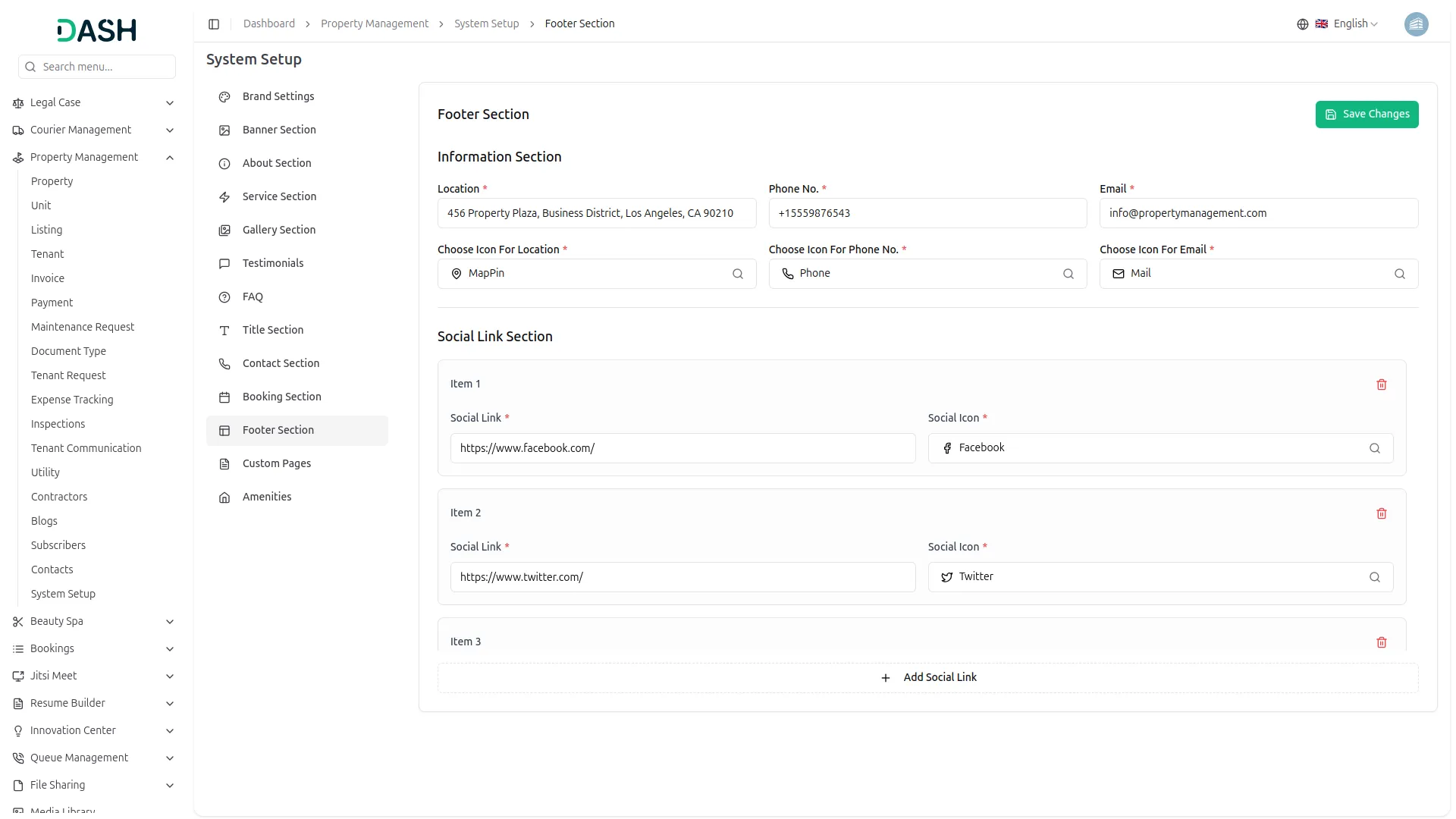Select Amenities in setup list
Image resolution: width=1456 pixels, height=819 pixels.
click(x=266, y=497)
